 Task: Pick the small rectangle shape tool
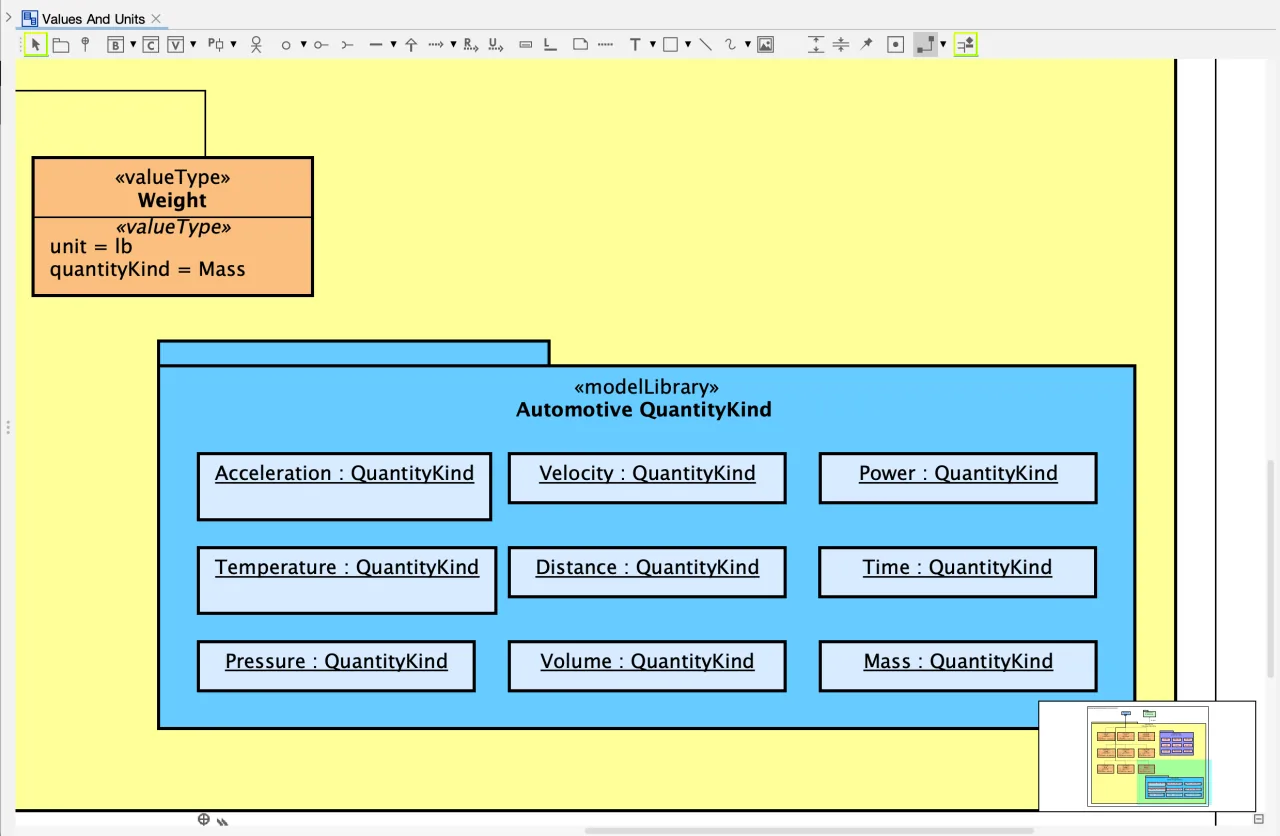point(526,45)
